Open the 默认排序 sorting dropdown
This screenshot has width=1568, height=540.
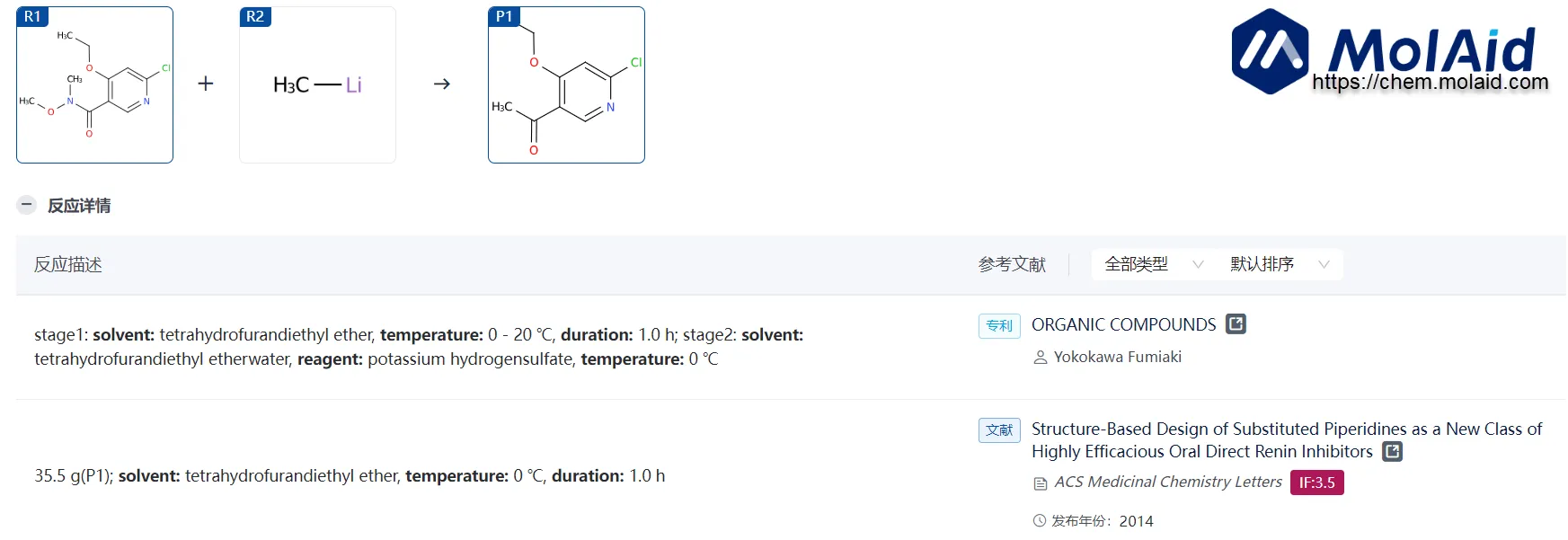click(x=1280, y=264)
